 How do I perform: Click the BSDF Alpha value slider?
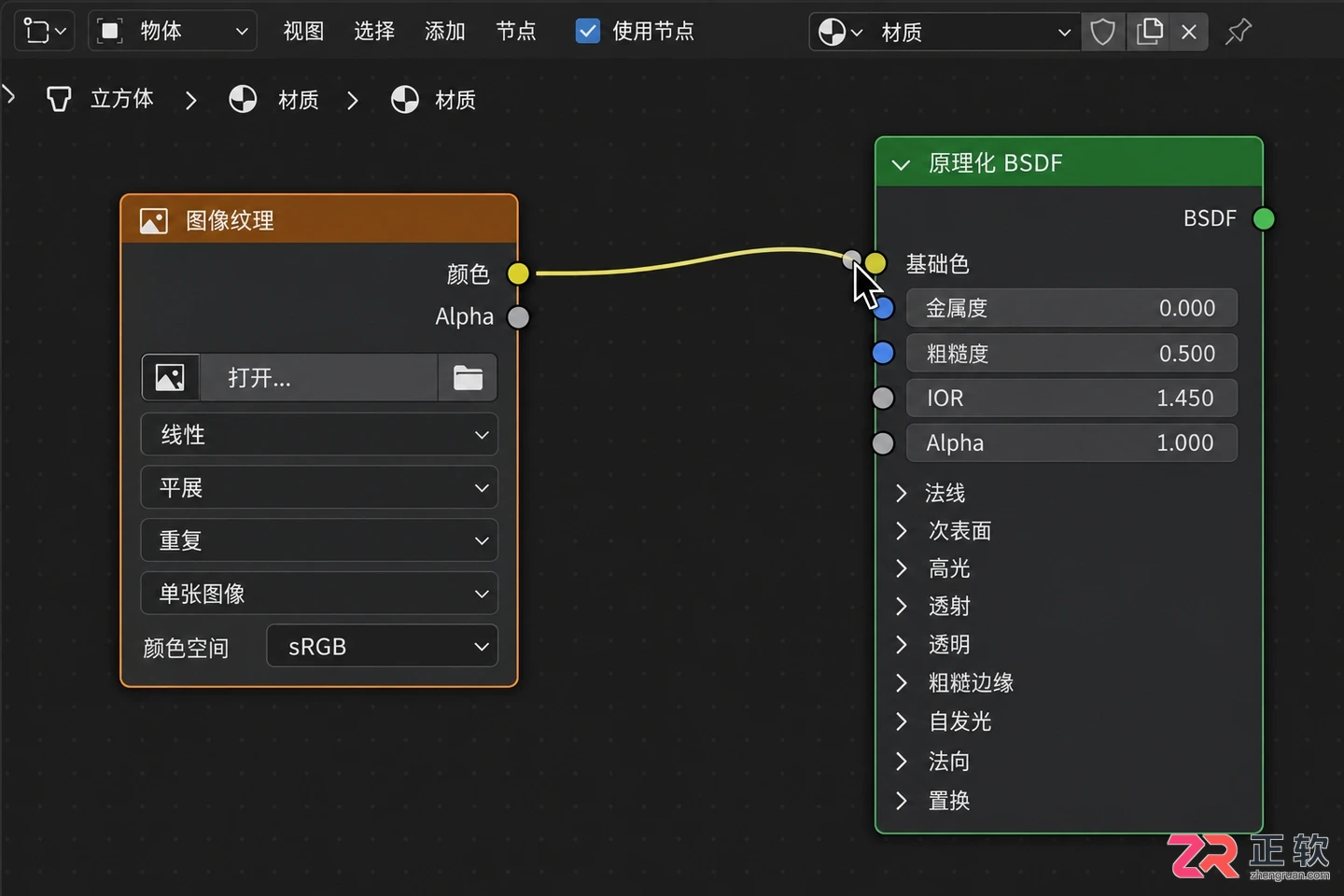[x=1071, y=443]
